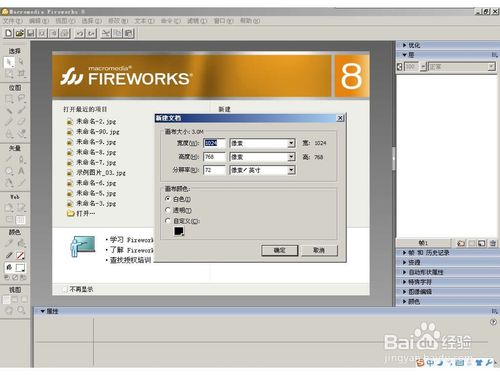Click the Open folder toolbar icon

[20, 33]
